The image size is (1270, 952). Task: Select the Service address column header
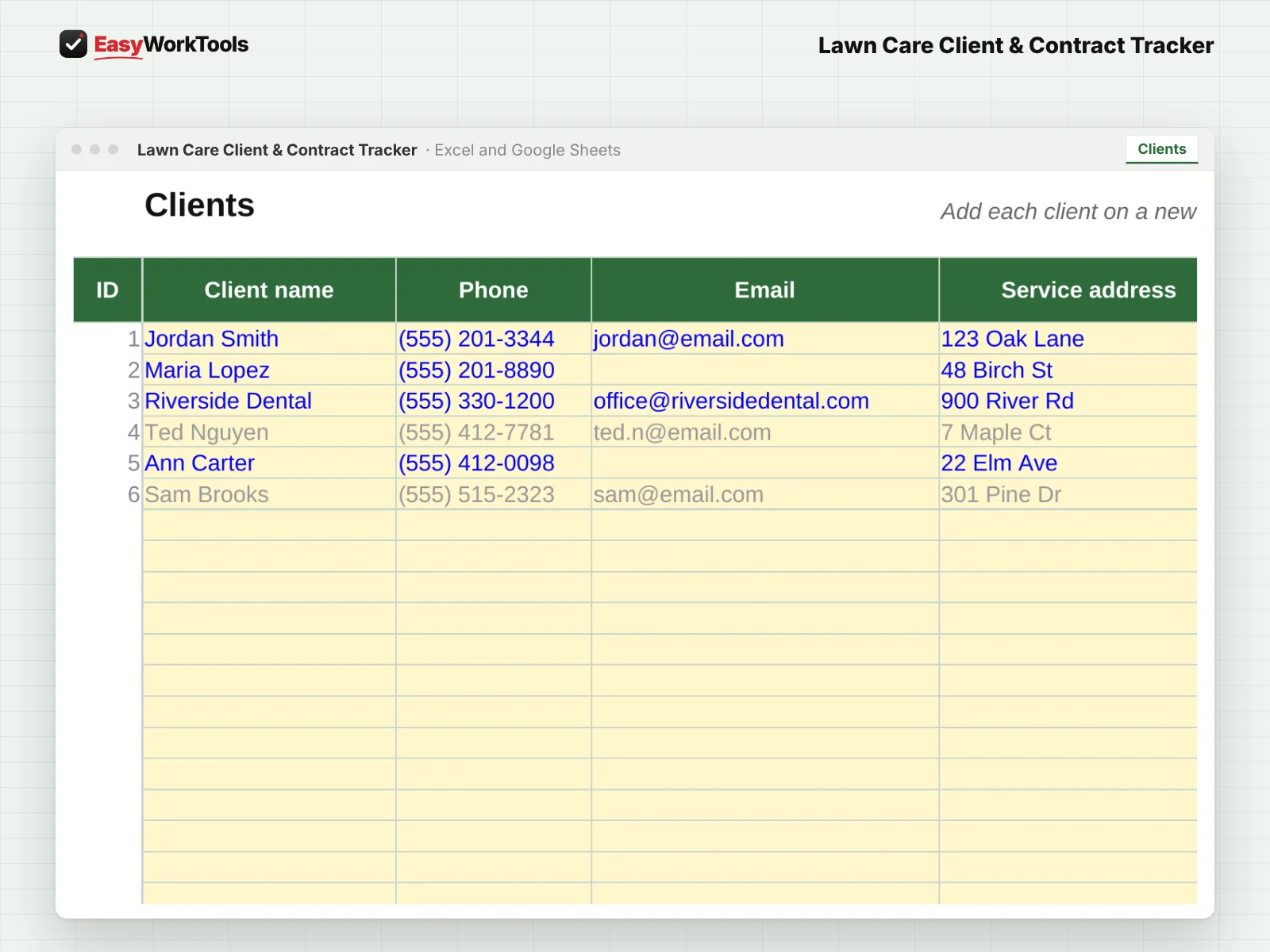[1068, 290]
